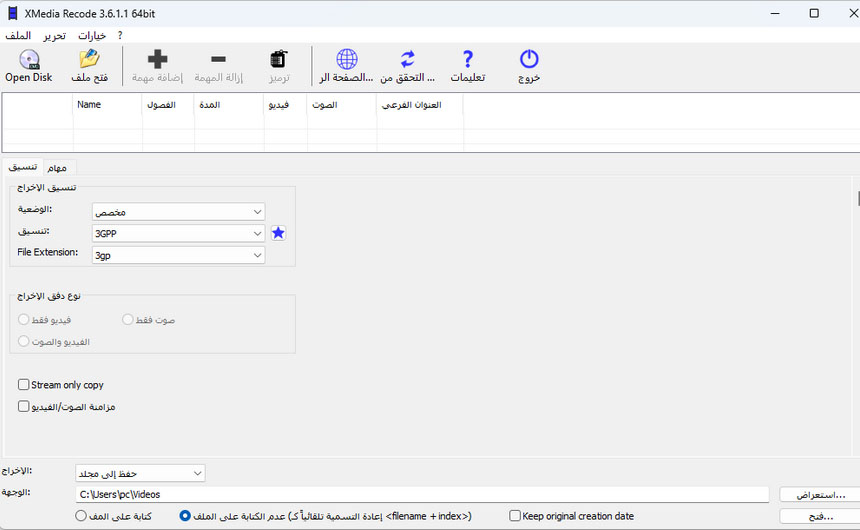The height and width of the screenshot is (530, 860).
Task: Toggle the مزامنة الصوت/الفيديو sync checkbox
Action: pos(23,407)
